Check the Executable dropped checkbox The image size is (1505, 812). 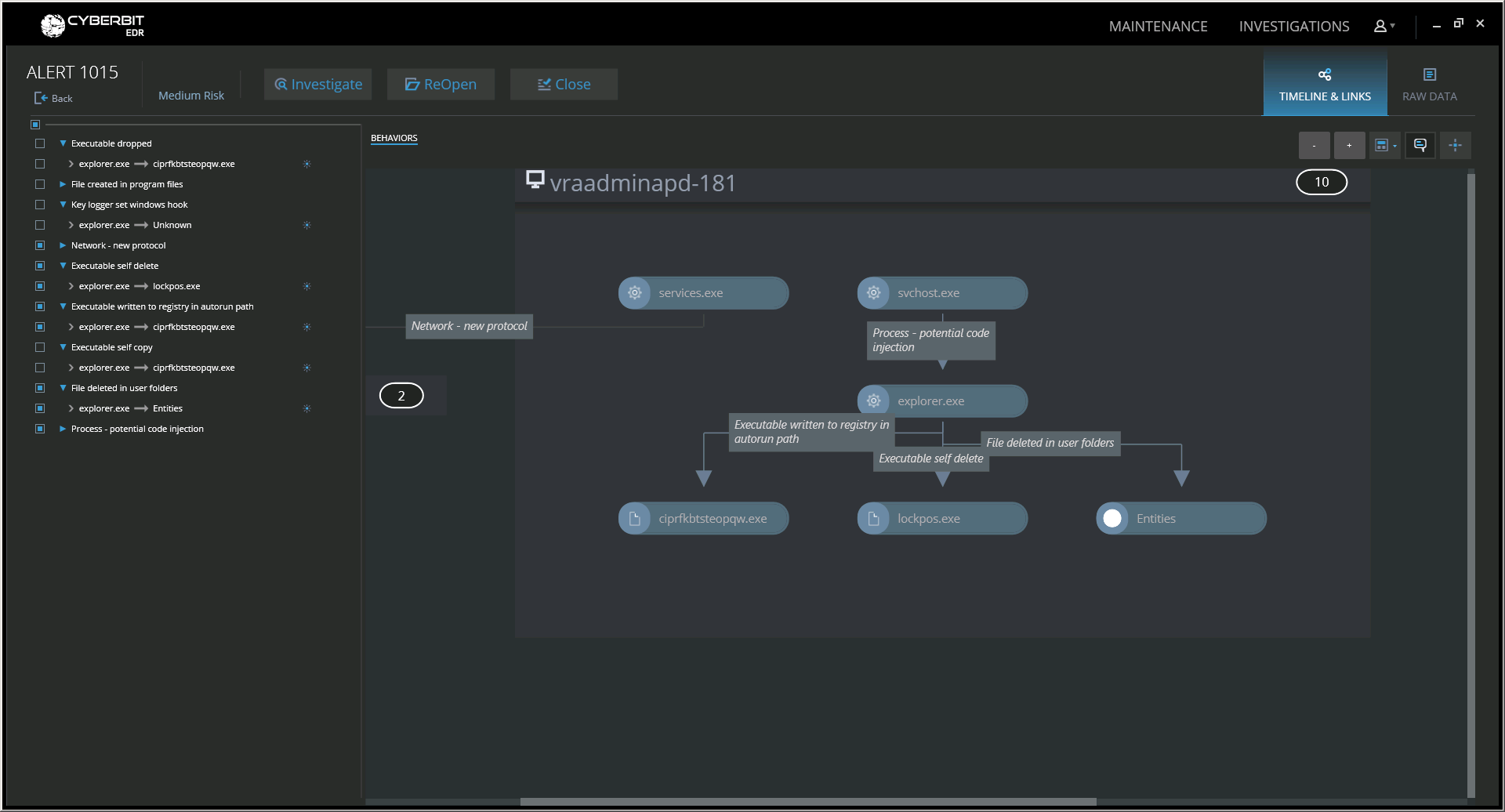(40, 143)
